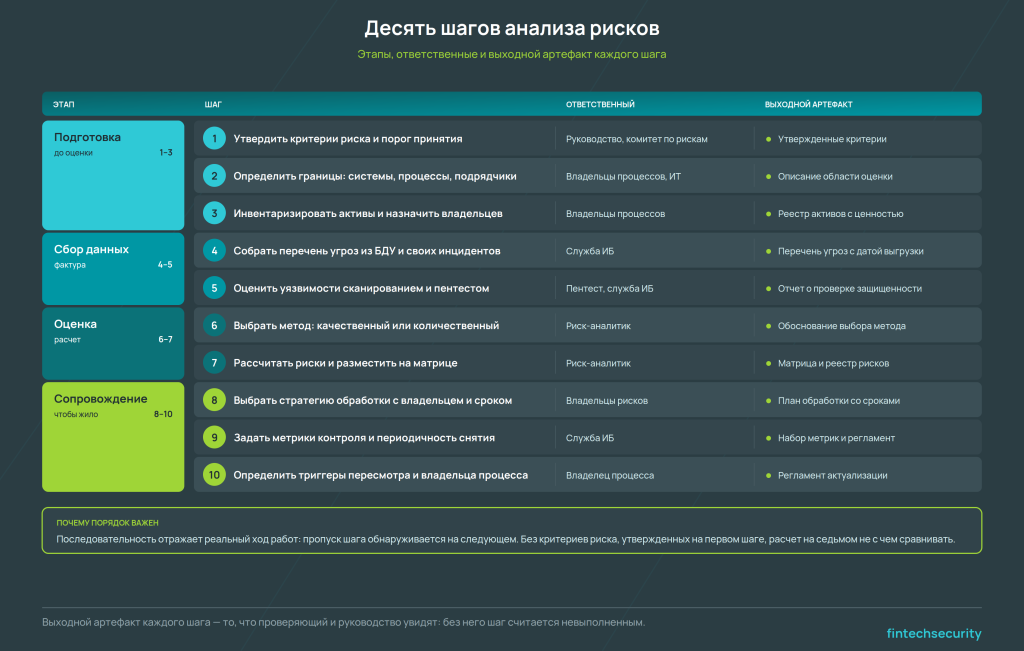This screenshot has width=1024, height=651.
Task: Select step text Определить границы: системы, процессы, подрядчики
Action: pos(375,176)
